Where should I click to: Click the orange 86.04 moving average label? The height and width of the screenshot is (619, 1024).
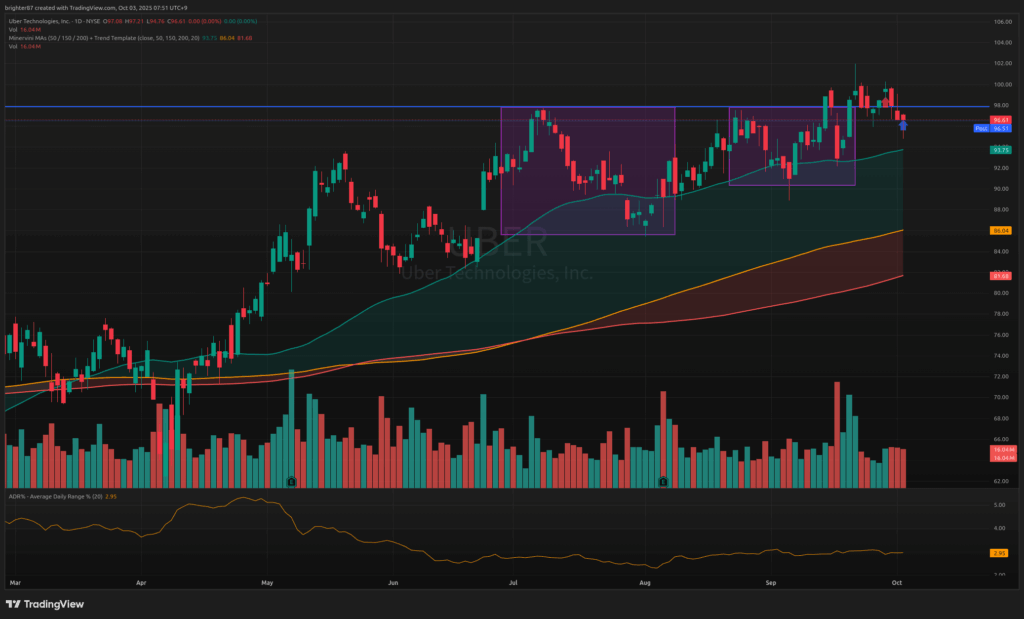click(x=999, y=230)
